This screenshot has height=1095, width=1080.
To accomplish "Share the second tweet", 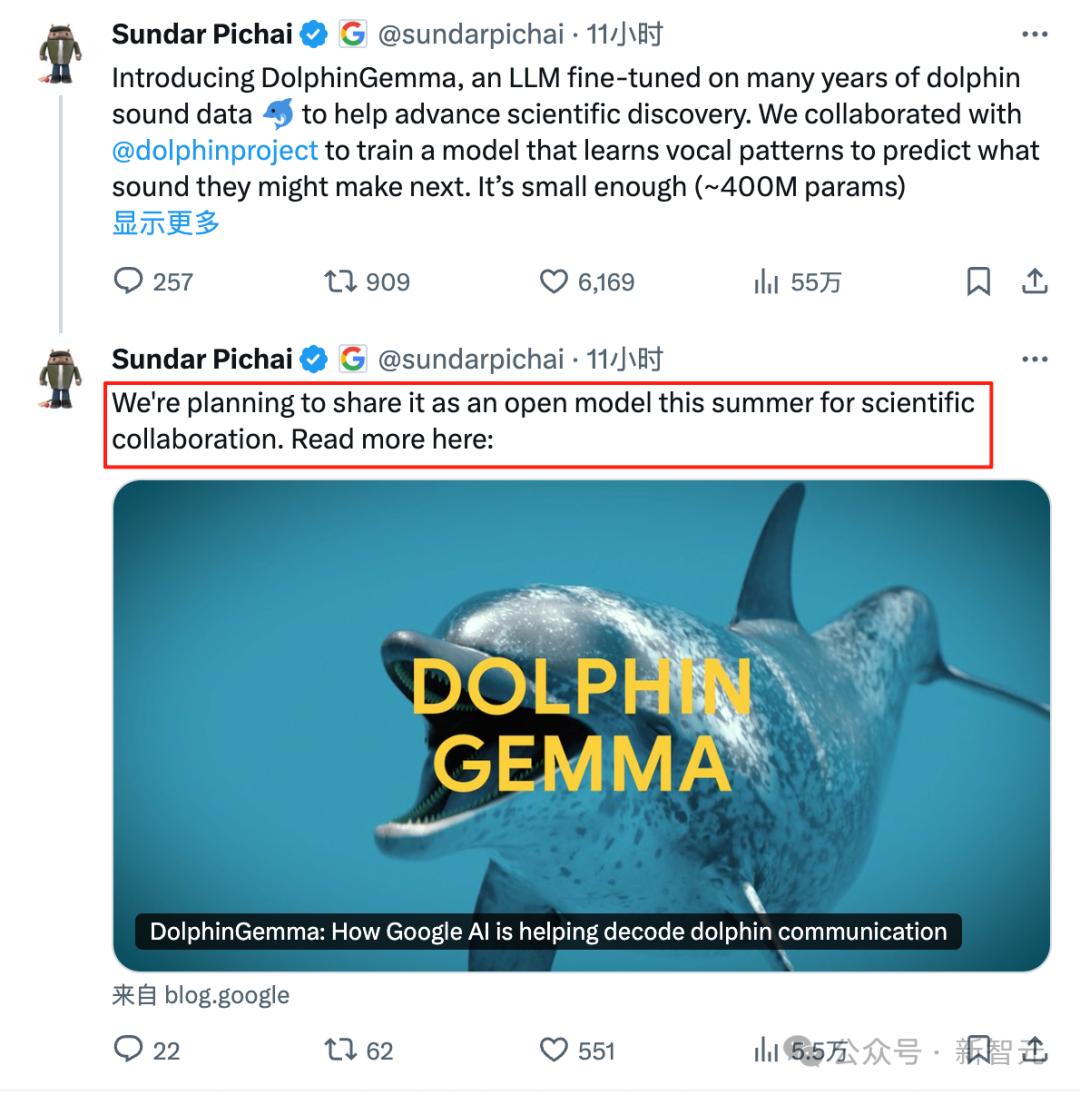I will (x=1034, y=1051).
